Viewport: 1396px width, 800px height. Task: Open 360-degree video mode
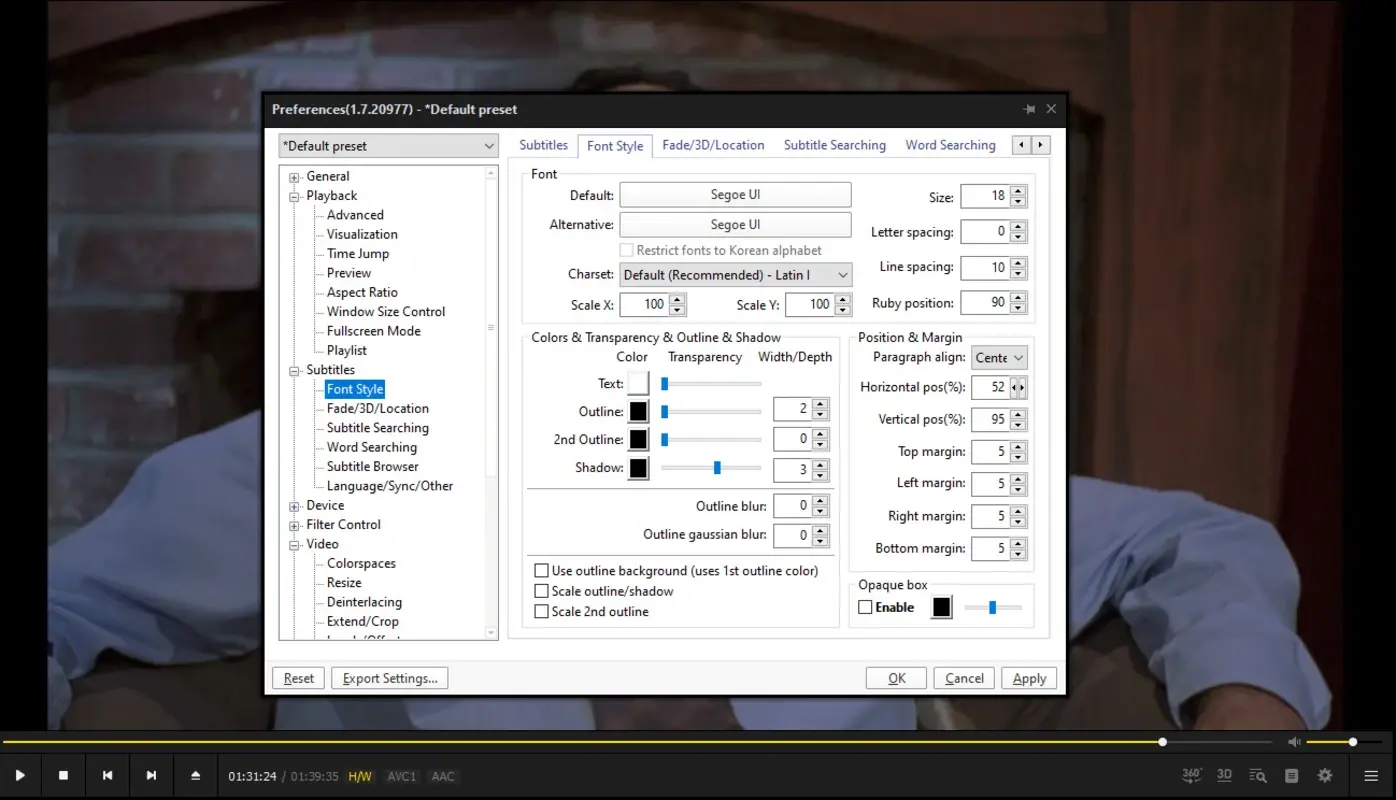click(x=1191, y=774)
